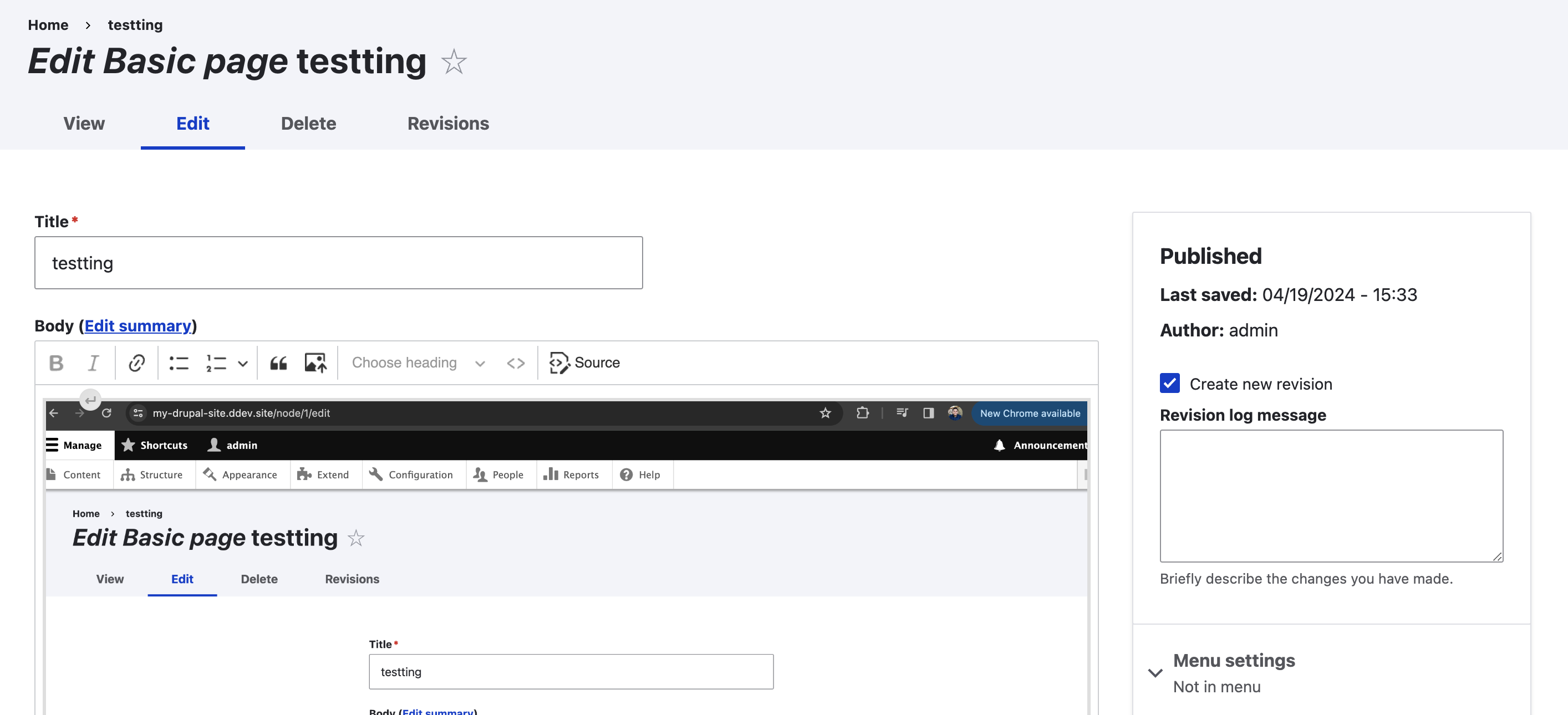Click into the Title text field
The image size is (1568, 715).
click(x=338, y=263)
